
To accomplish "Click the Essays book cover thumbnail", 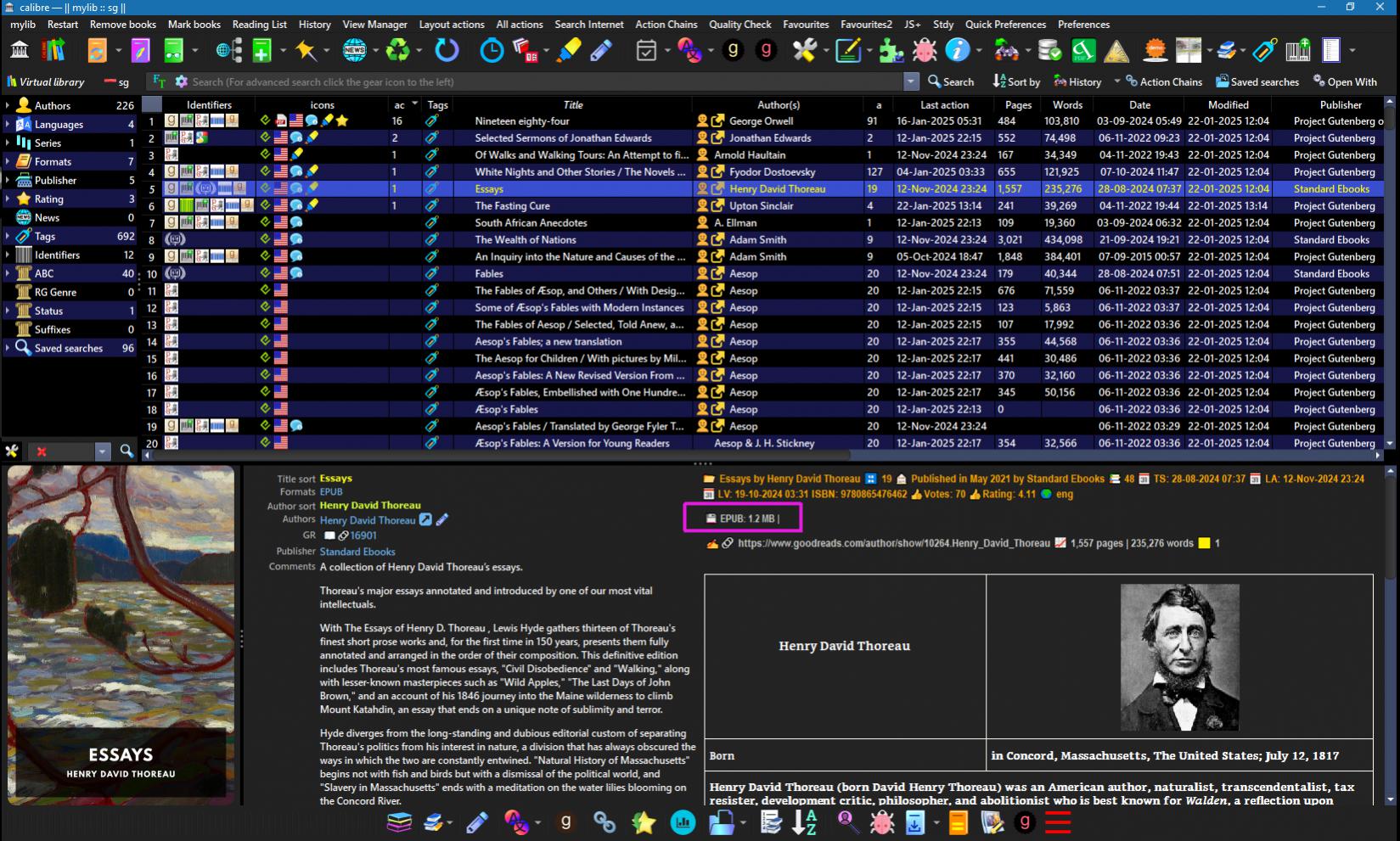I will [121, 635].
